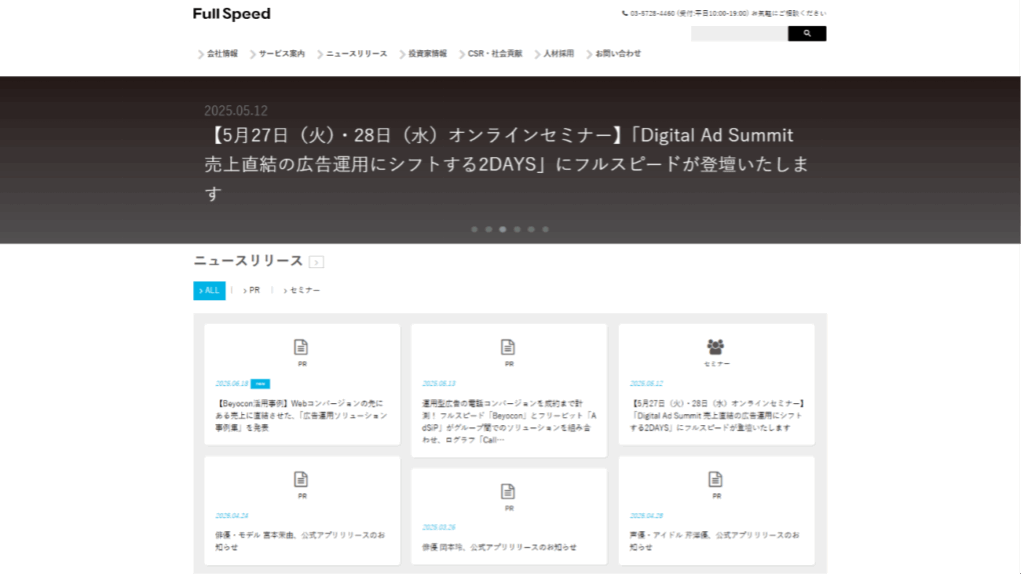This screenshot has height=576, width=1024.
Task: Click the phone icon beside 03-5728-4460
Action: pyautogui.click(x=624, y=13)
